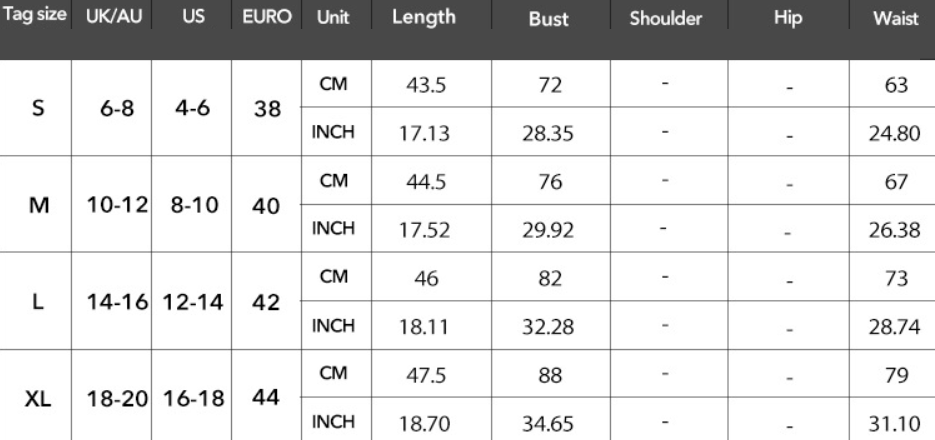Select the Shoulder column header

[665, 18]
